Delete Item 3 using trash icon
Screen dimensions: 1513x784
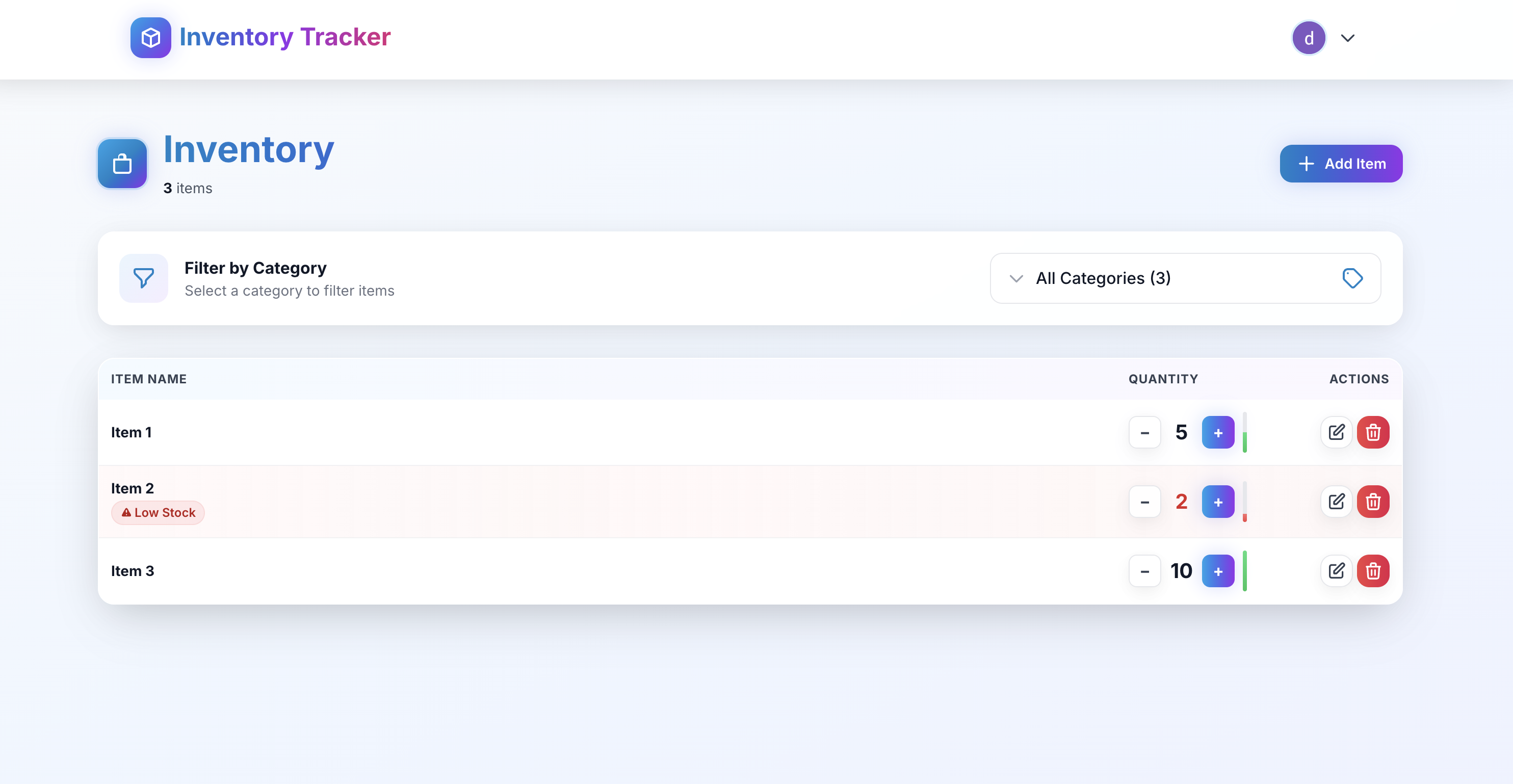[1373, 571]
